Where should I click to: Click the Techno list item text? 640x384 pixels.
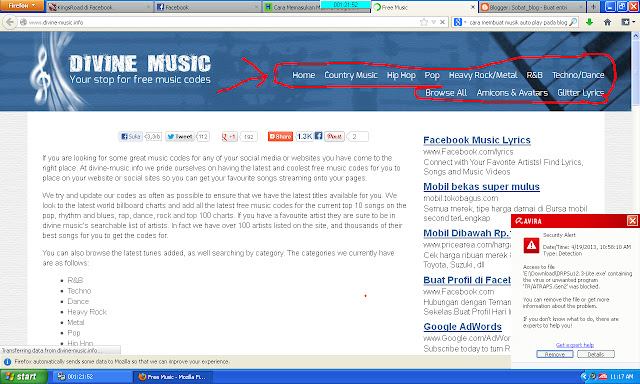pyautogui.click(x=79, y=291)
